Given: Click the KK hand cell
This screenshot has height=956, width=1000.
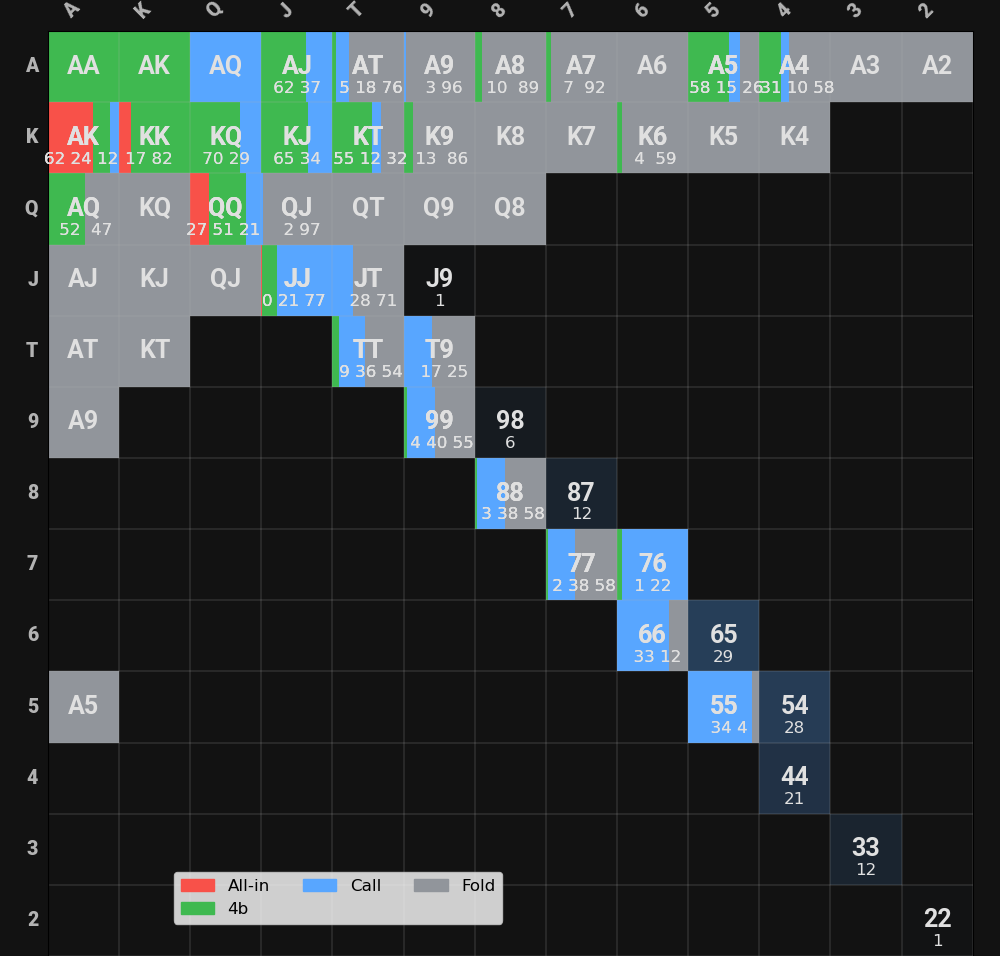Looking at the screenshot, I should [154, 138].
